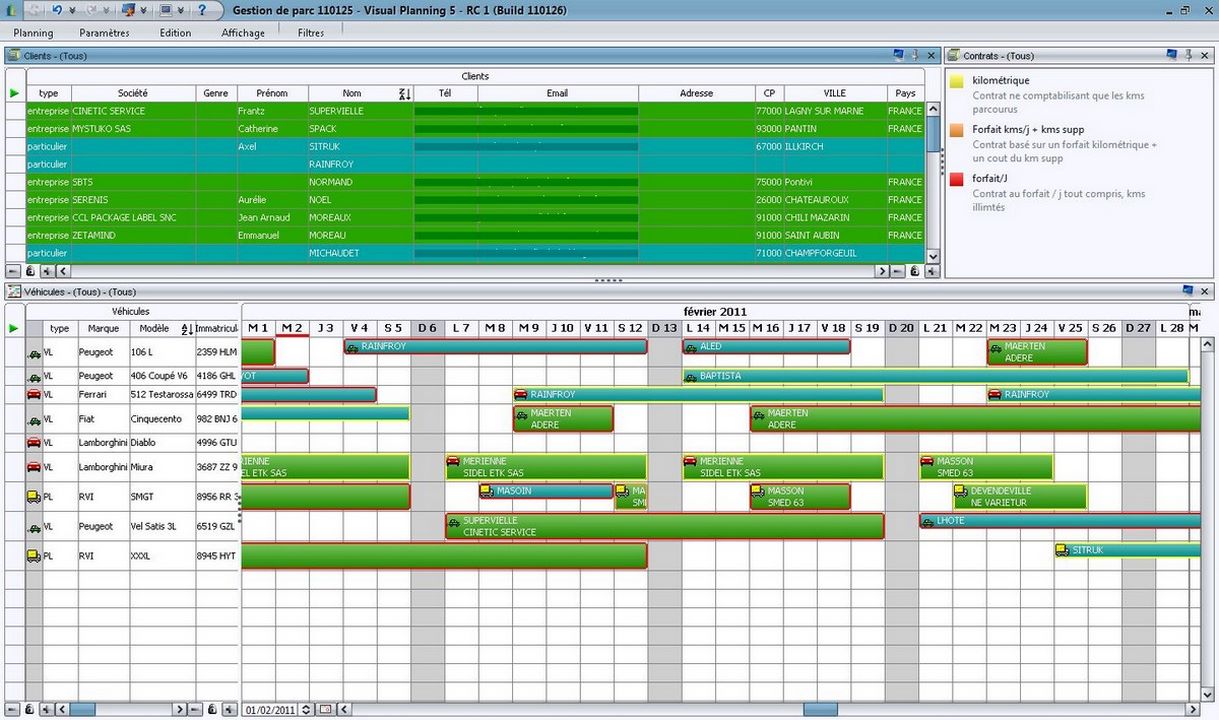Screen dimensions: 1219x720
Task: Click the blue window icon in Clients panel header
Action: tap(898, 55)
